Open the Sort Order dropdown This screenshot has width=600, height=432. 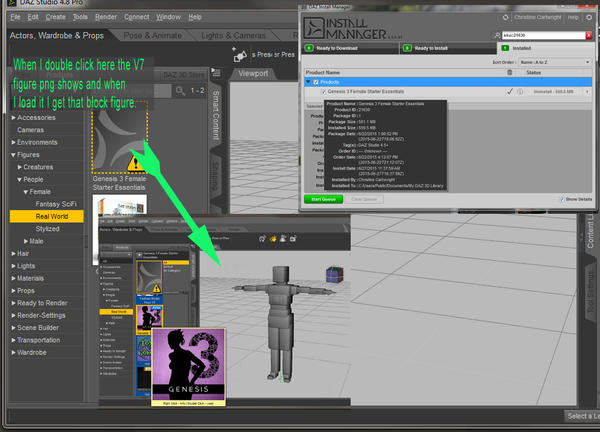pyautogui.click(x=554, y=62)
